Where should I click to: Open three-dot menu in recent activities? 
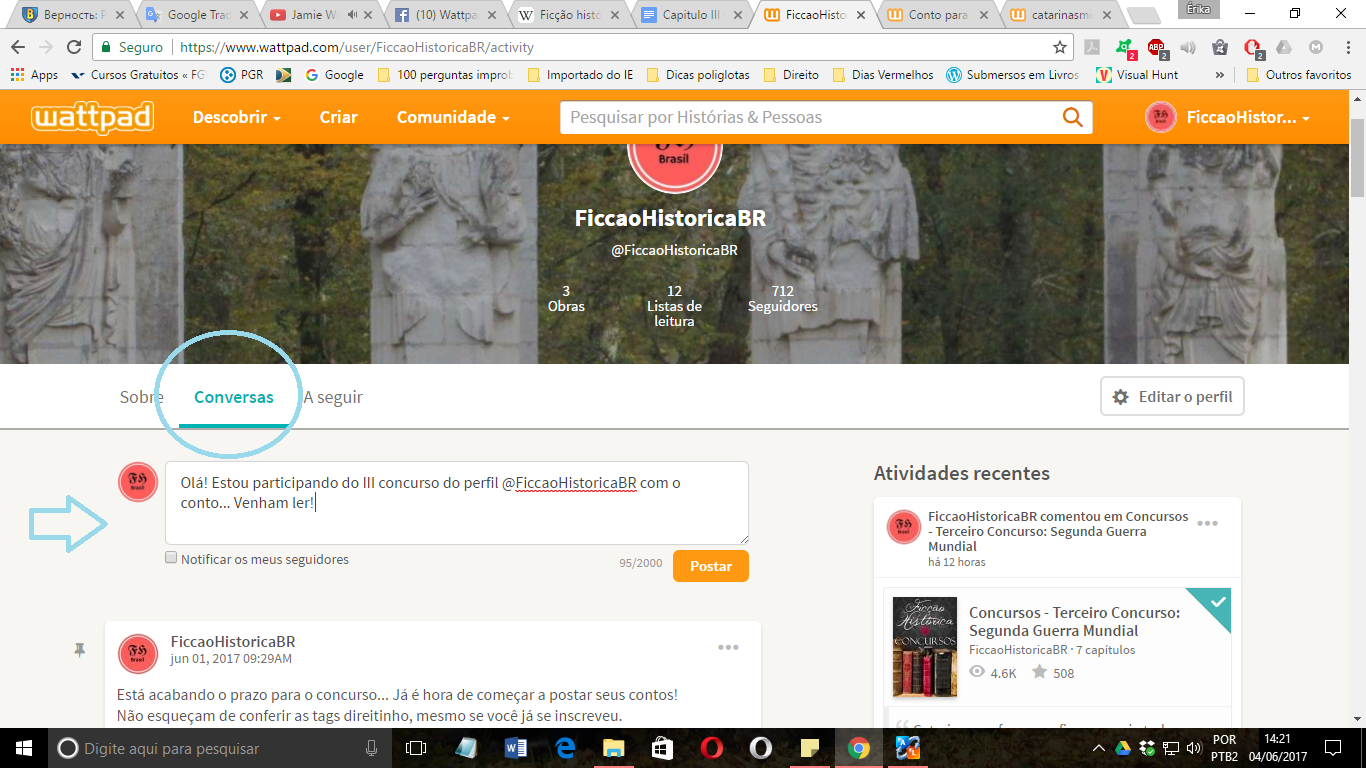(1207, 524)
